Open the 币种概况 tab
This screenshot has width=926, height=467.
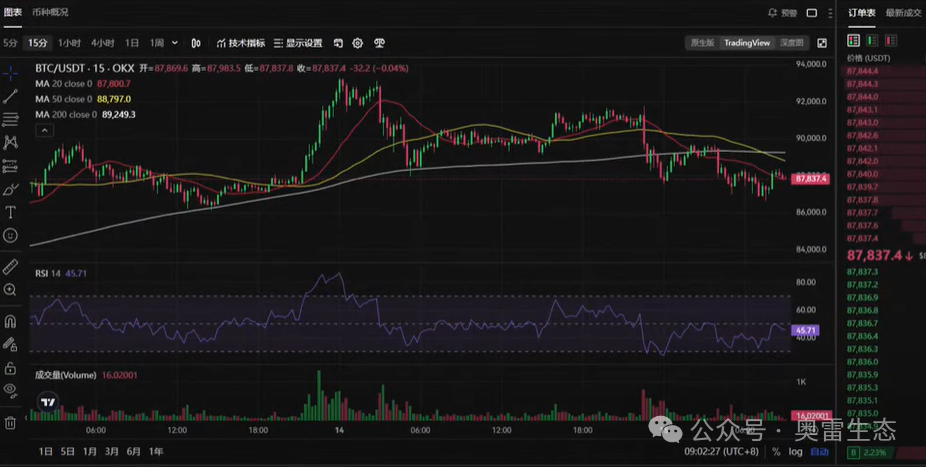pos(50,12)
